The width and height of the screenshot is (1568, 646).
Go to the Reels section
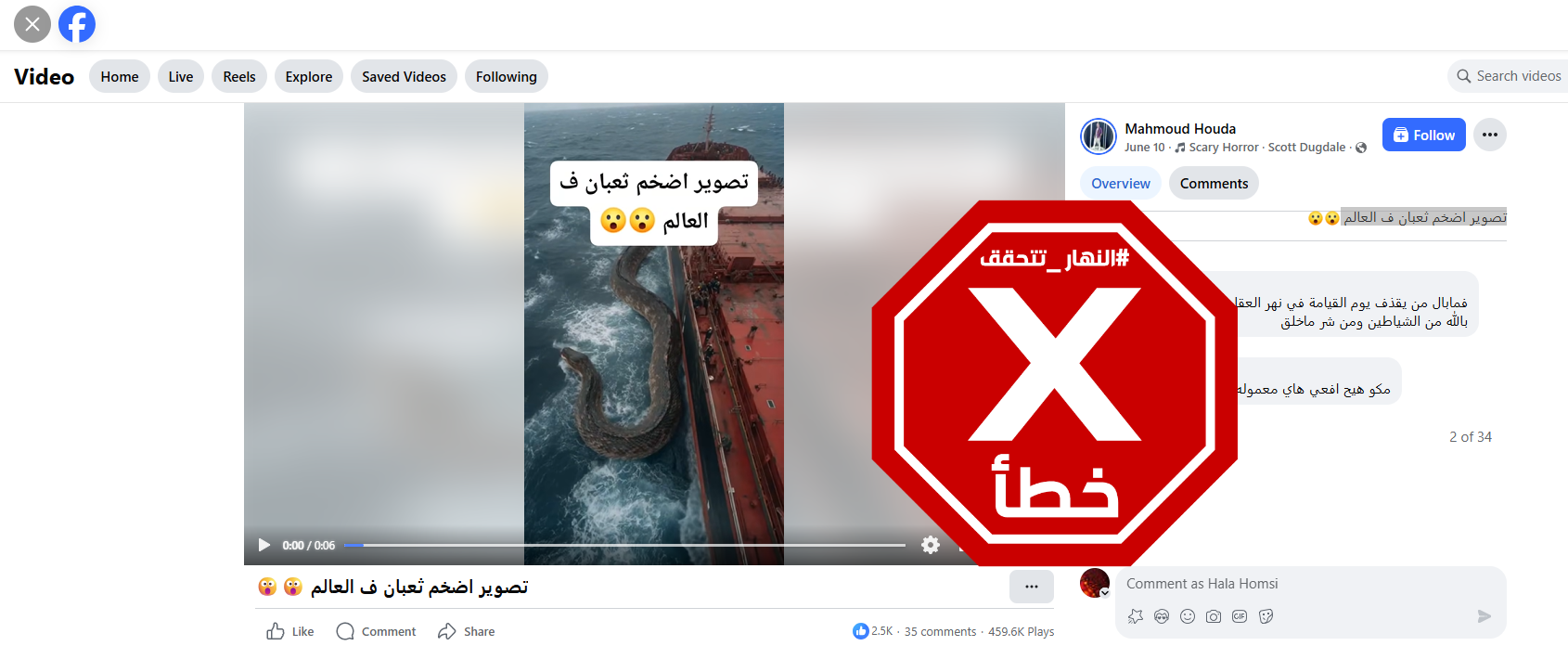point(239,76)
